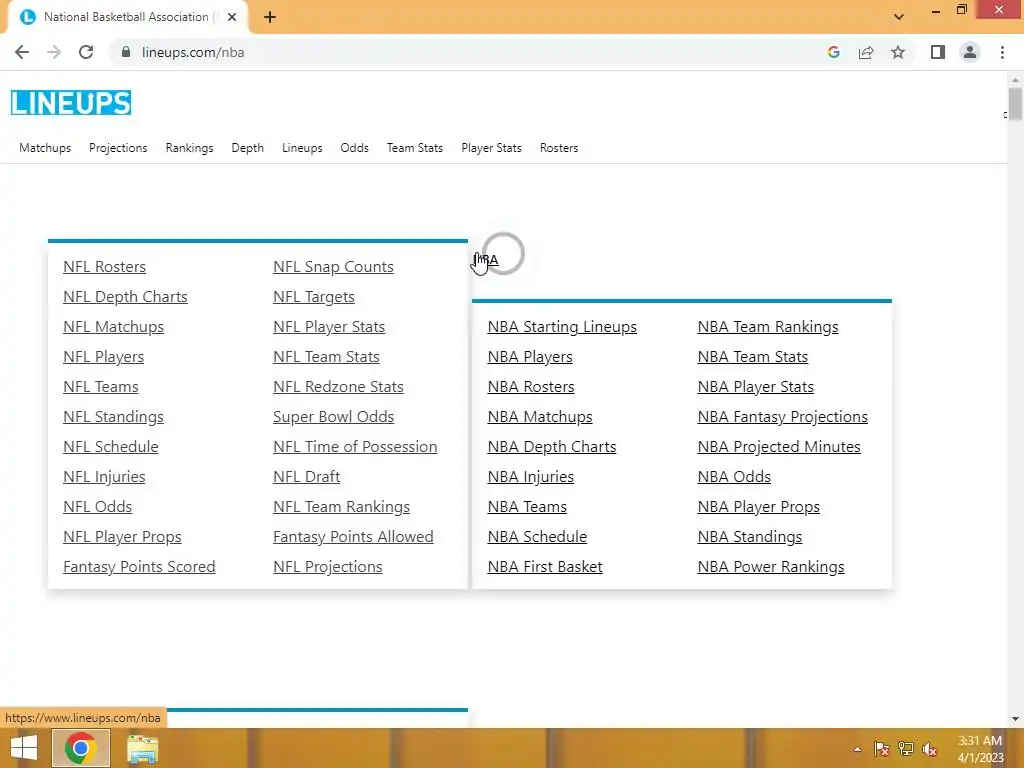Open NFL Time of Possession link
1024x768 pixels.
[355, 447]
